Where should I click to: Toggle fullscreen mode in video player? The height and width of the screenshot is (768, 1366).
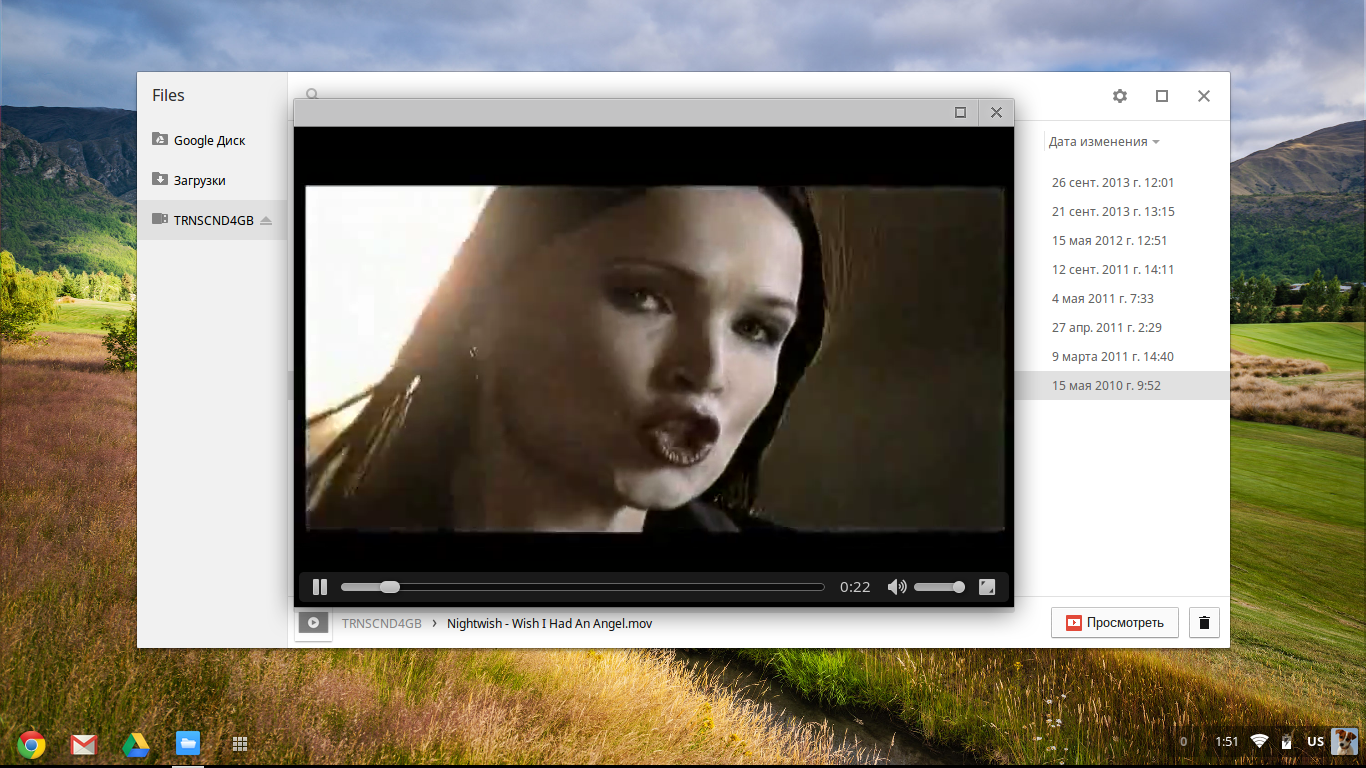coord(986,587)
